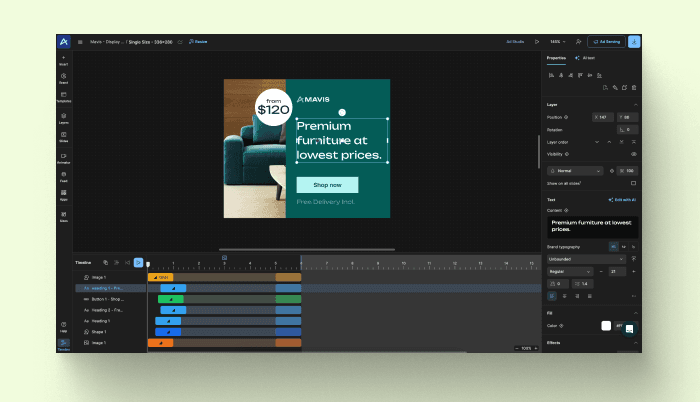The width and height of the screenshot is (700, 402).
Task: Open the Regular font weight dropdown
Action: (572, 271)
